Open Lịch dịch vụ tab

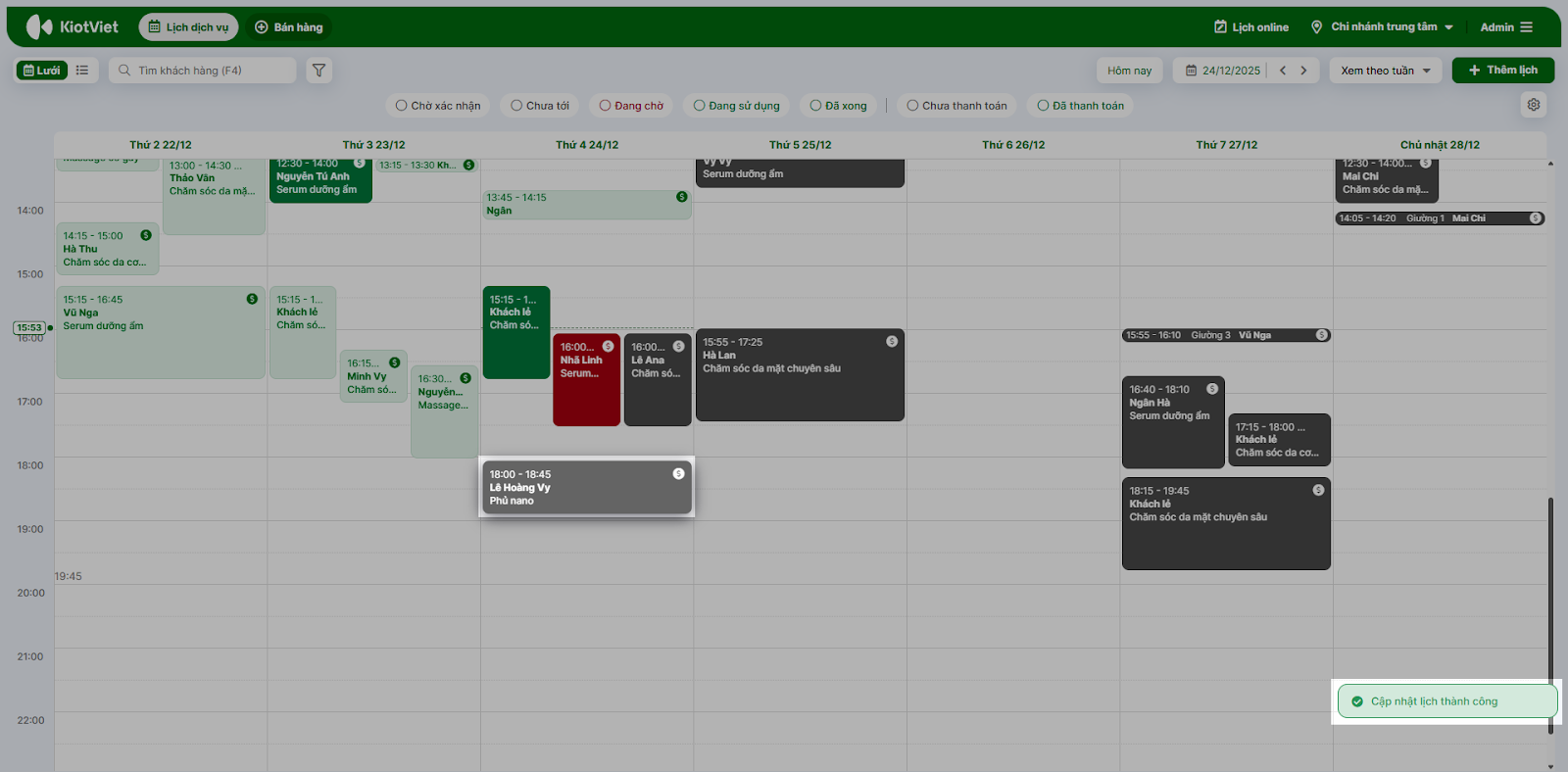coord(188,27)
